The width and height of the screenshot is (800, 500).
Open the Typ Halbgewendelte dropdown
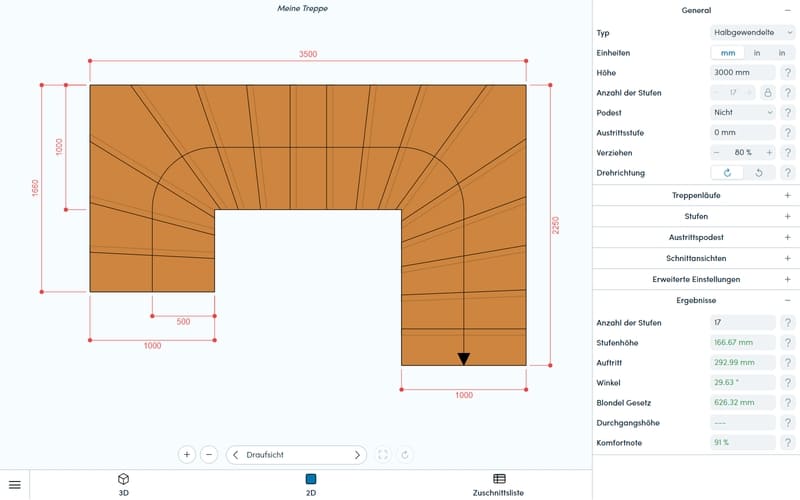coord(753,32)
